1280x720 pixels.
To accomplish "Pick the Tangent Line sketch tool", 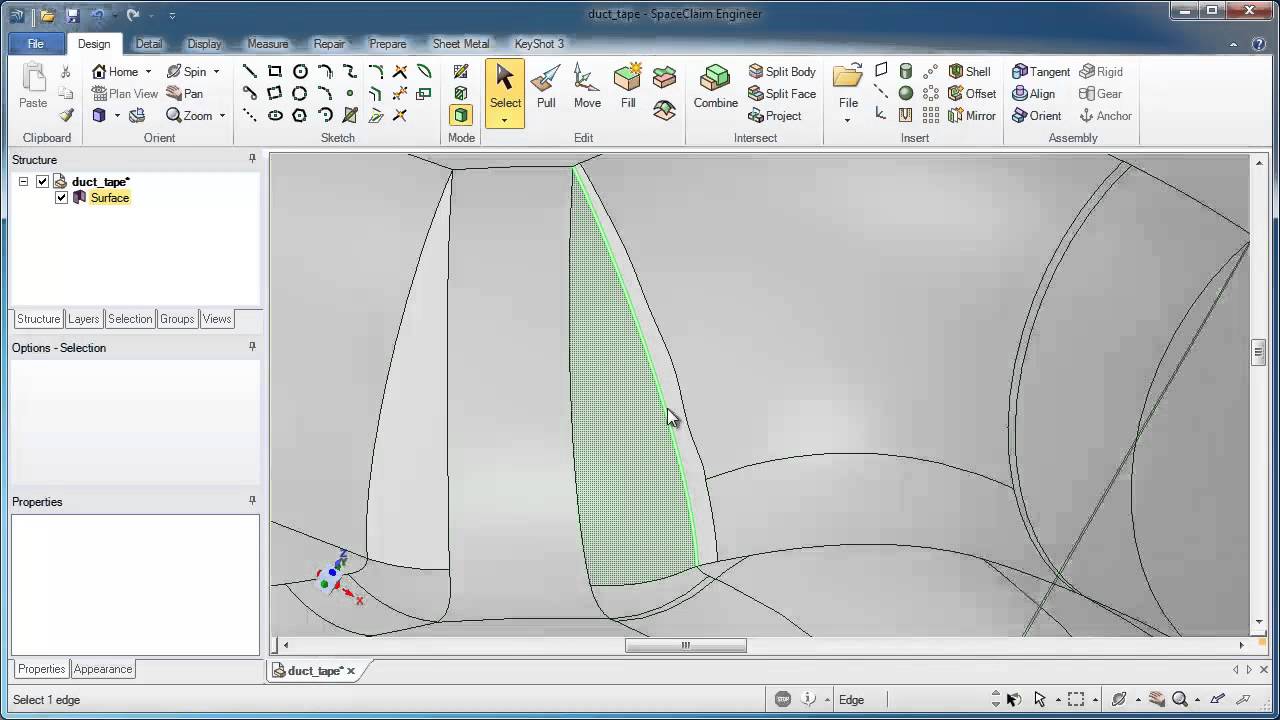I will tap(250, 93).
